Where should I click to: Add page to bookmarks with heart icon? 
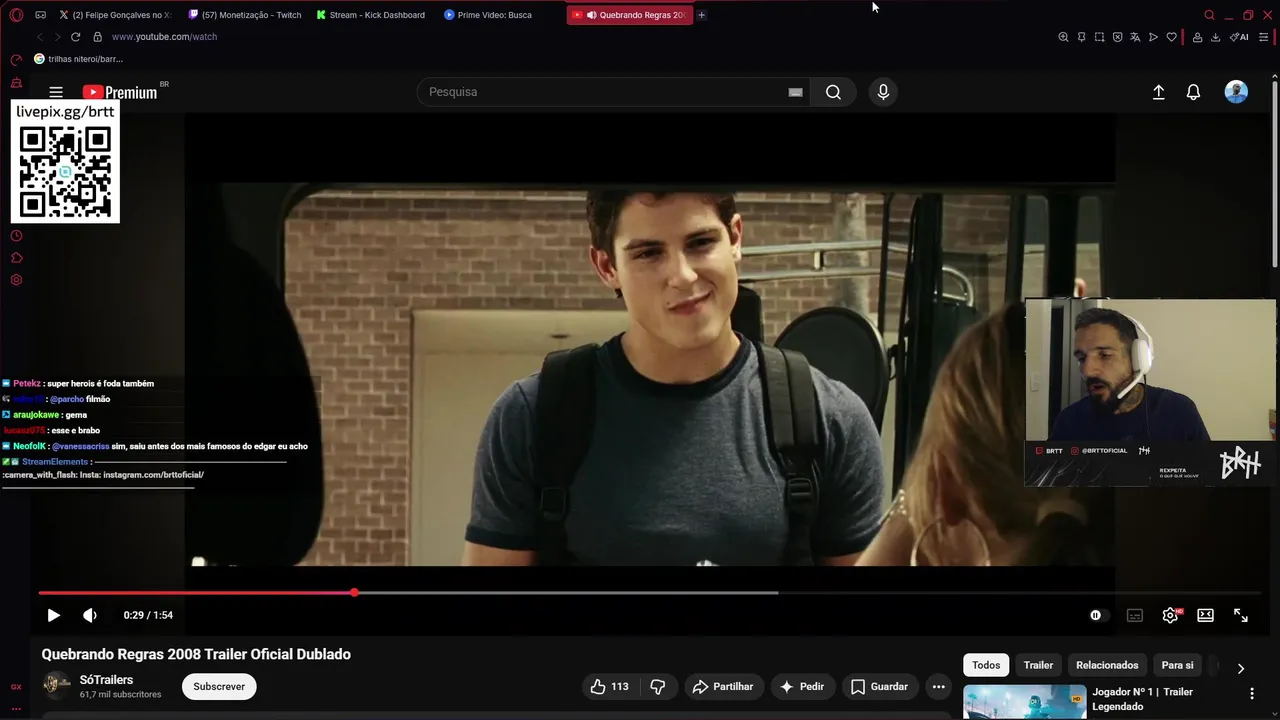[1171, 37]
